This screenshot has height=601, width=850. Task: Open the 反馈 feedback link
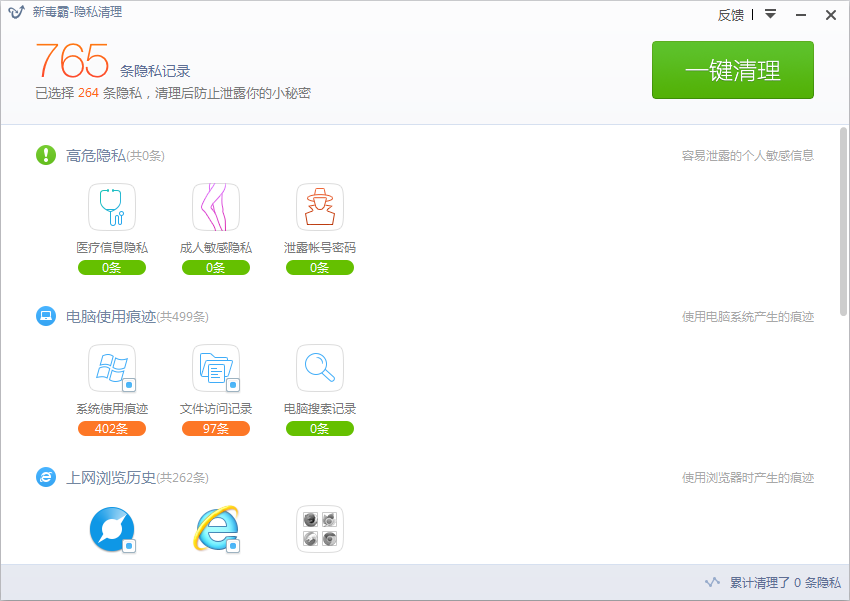pos(729,14)
